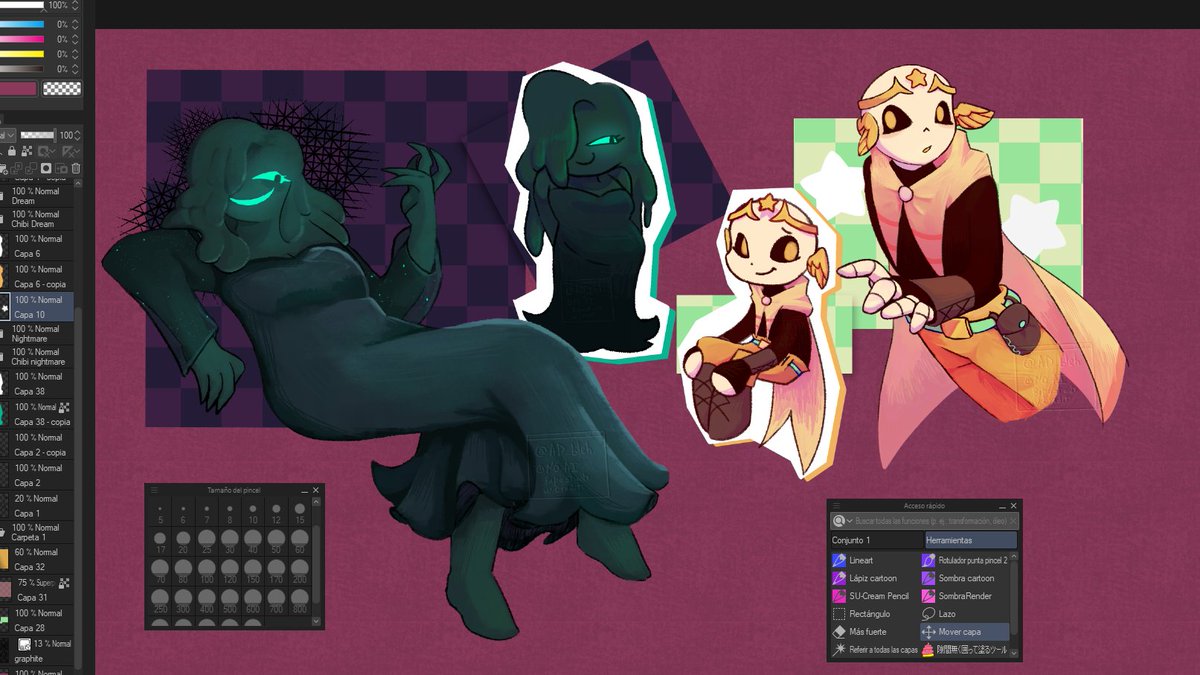1200x675 pixels.
Task: Click the Capa 28 layer thumbnail
Action: (x=5, y=620)
